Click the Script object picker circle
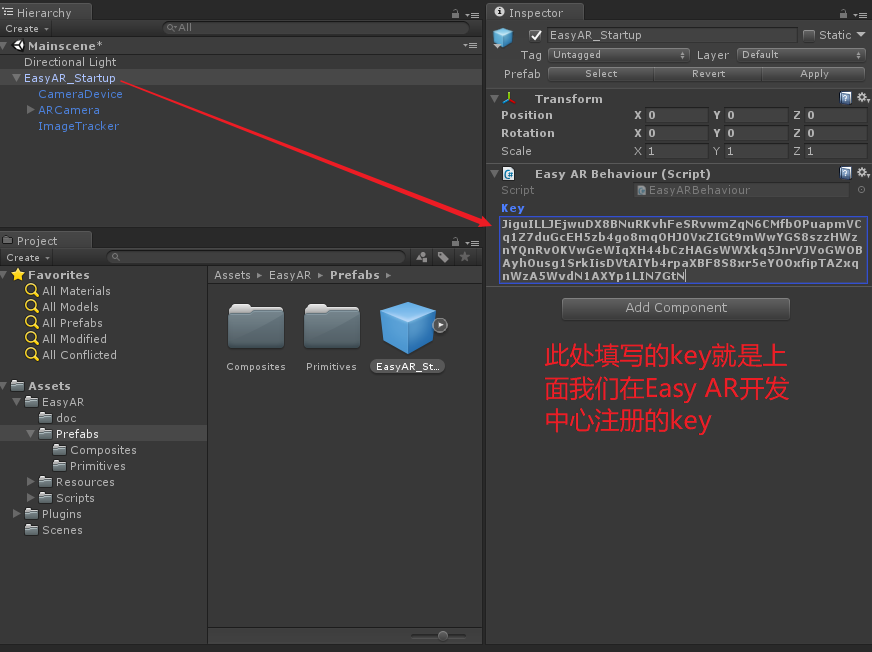Image resolution: width=872 pixels, height=652 pixels. 861,190
